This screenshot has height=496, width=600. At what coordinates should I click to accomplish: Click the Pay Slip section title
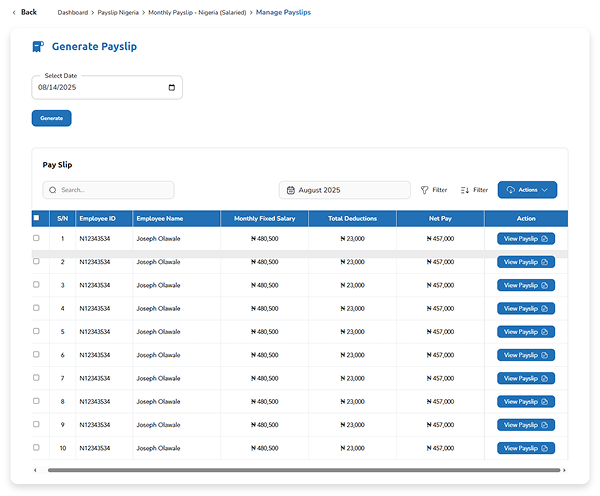57,165
